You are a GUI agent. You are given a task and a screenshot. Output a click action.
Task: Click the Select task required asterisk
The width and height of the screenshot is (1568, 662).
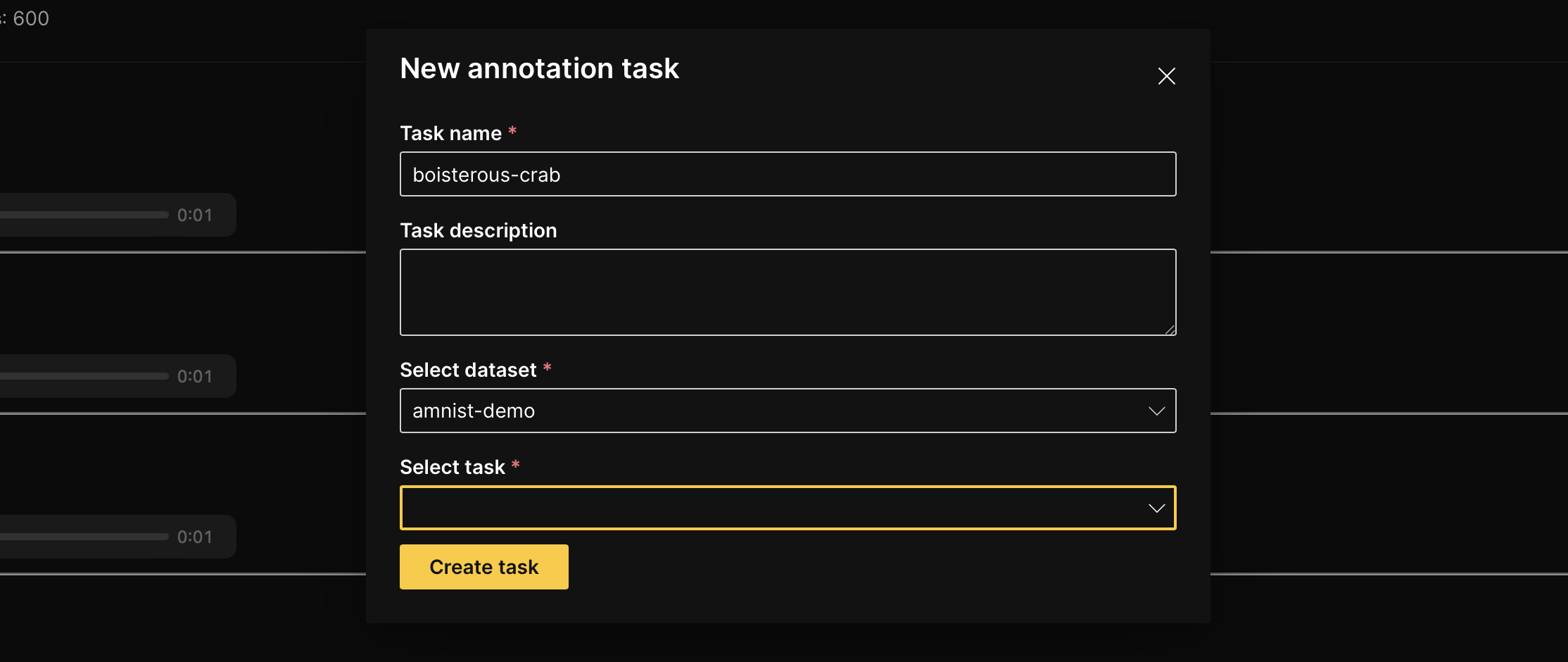[x=516, y=465]
